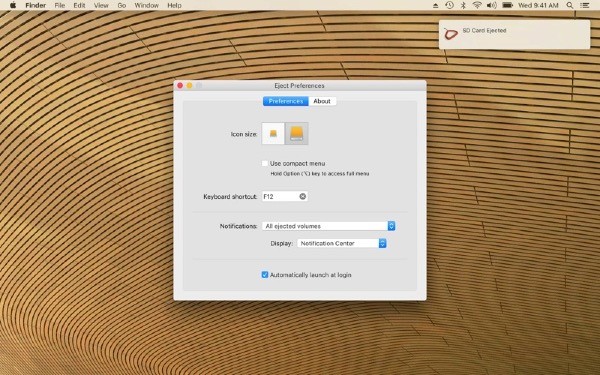Open the All ejected volumes dropdown
Viewport: 600px width, 375px height.
328,226
